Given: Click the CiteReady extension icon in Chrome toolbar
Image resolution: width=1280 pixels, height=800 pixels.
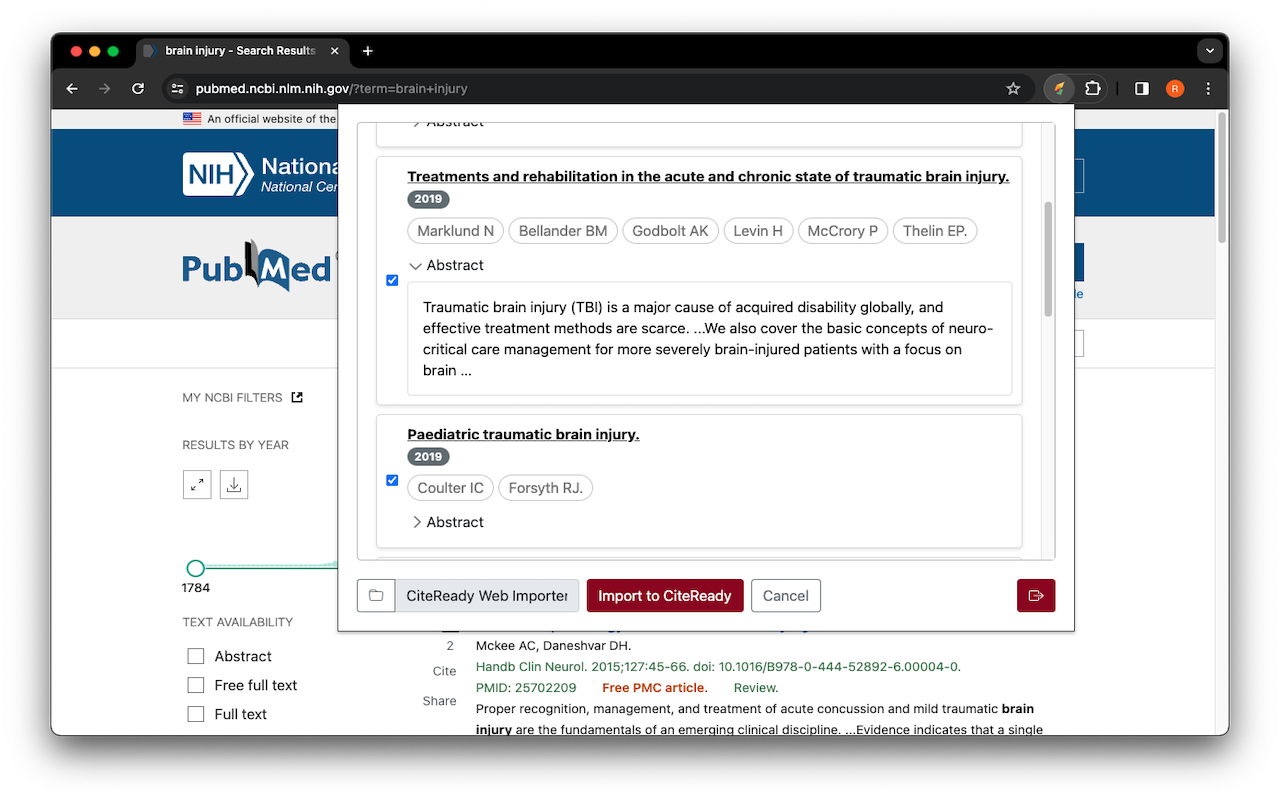Looking at the screenshot, I should pos(1059,88).
